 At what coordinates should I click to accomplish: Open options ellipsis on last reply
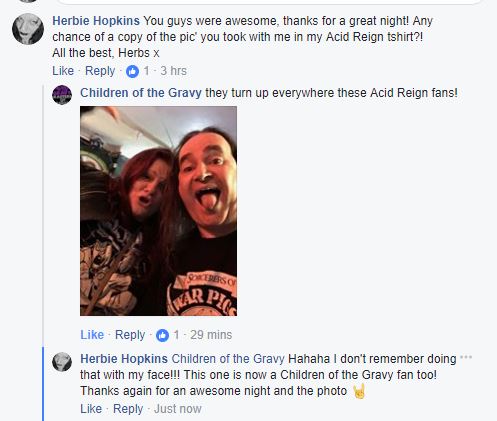[466, 357]
